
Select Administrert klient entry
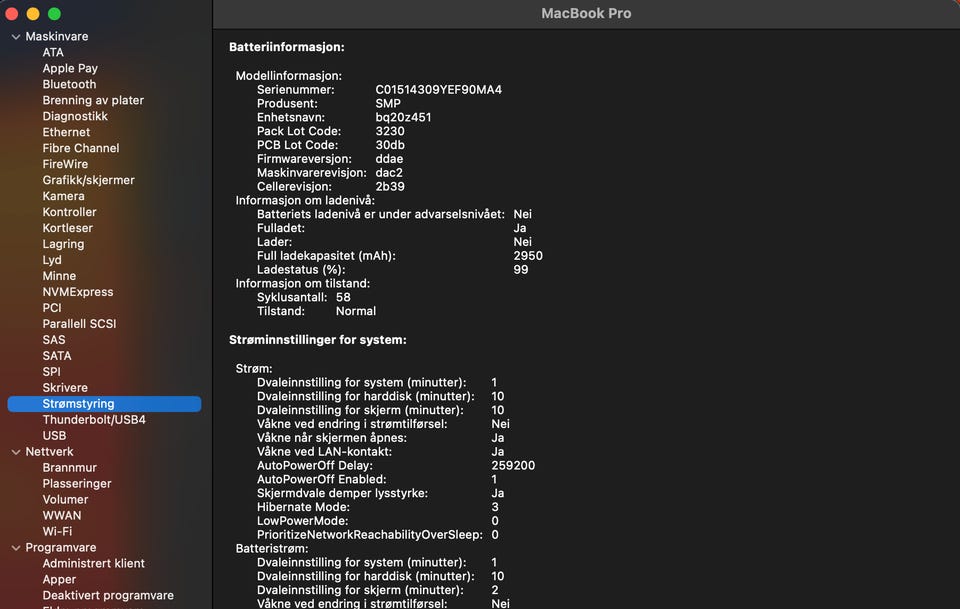(x=93, y=564)
